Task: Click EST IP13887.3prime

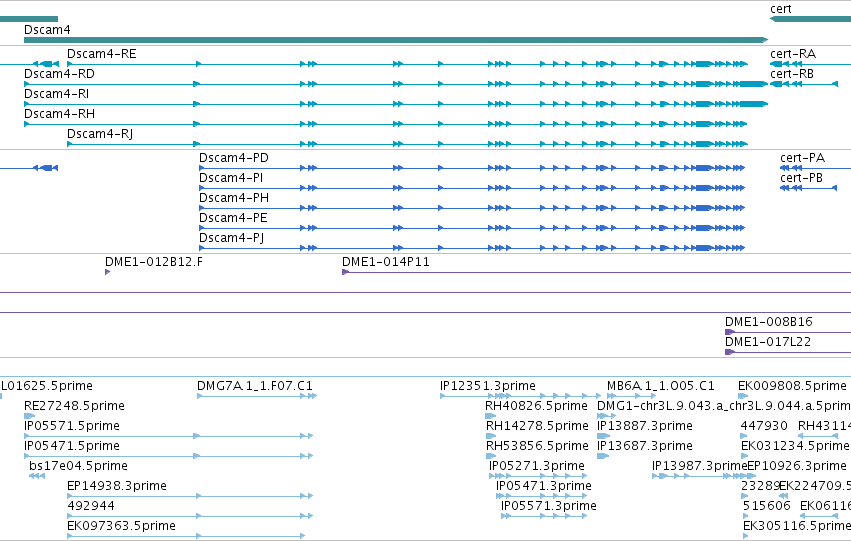Action: click(x=645, y=426)
